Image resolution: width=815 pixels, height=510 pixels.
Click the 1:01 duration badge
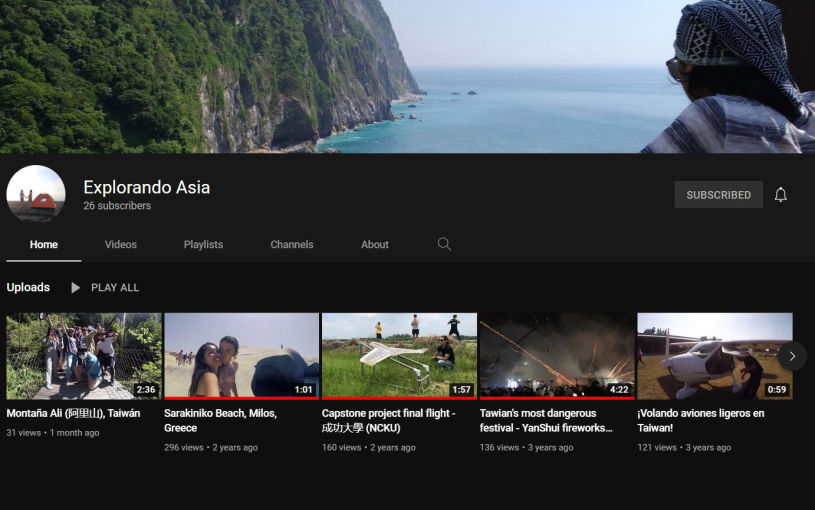click(304, 389)
